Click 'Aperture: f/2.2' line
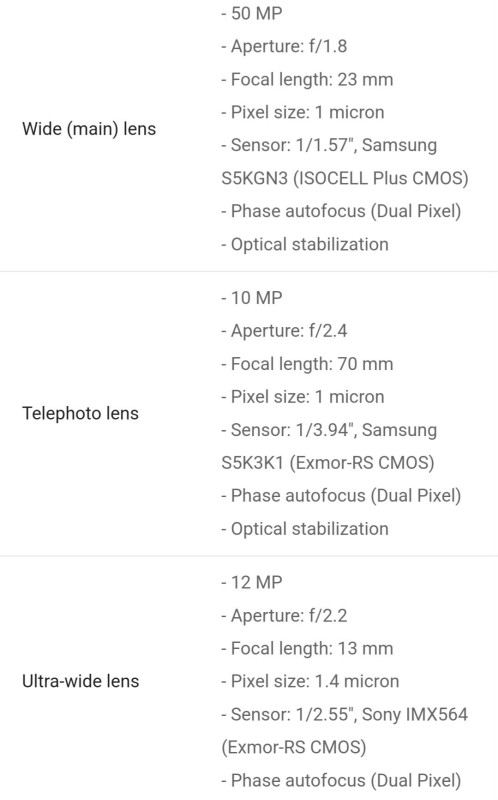498x800 pixels. [284, 616]
